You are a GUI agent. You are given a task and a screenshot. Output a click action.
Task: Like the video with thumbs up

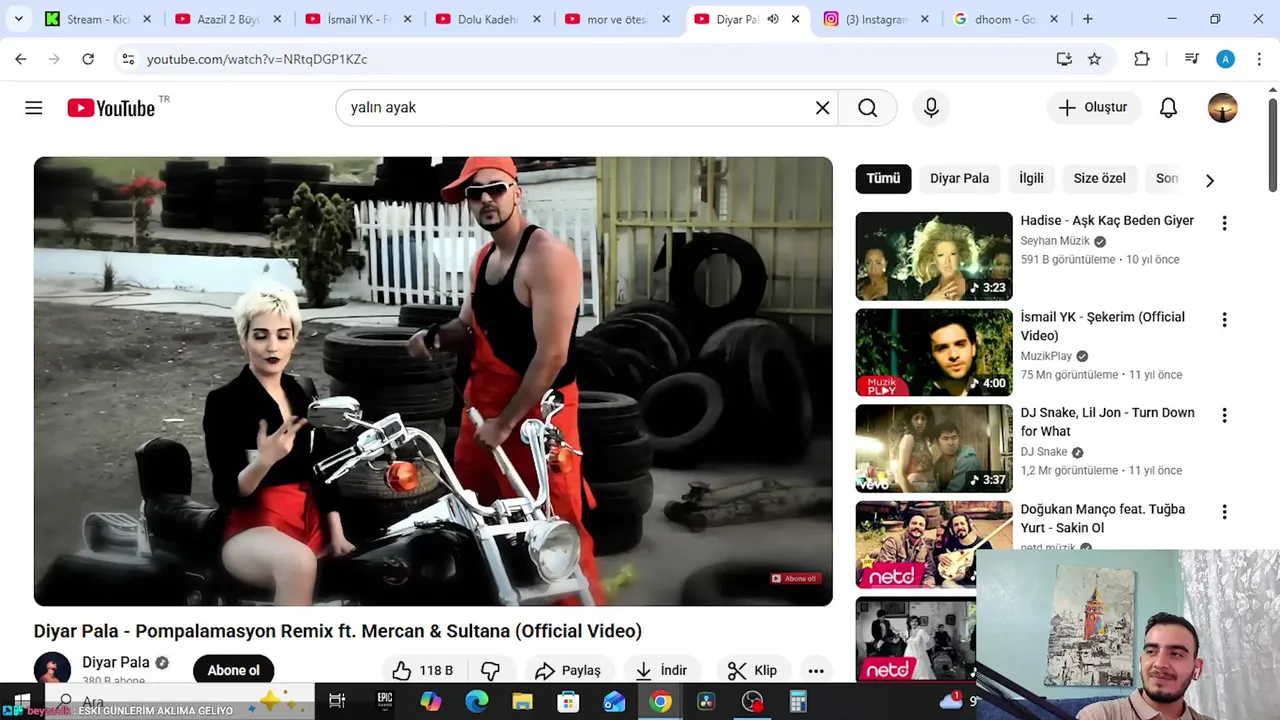click(422, 670)
